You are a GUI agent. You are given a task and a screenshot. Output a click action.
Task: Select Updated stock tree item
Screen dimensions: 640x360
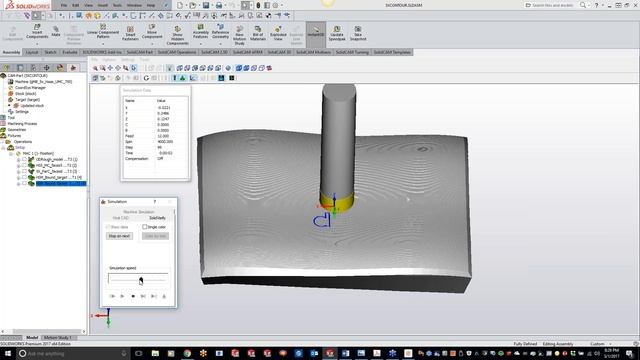point(32,106)
